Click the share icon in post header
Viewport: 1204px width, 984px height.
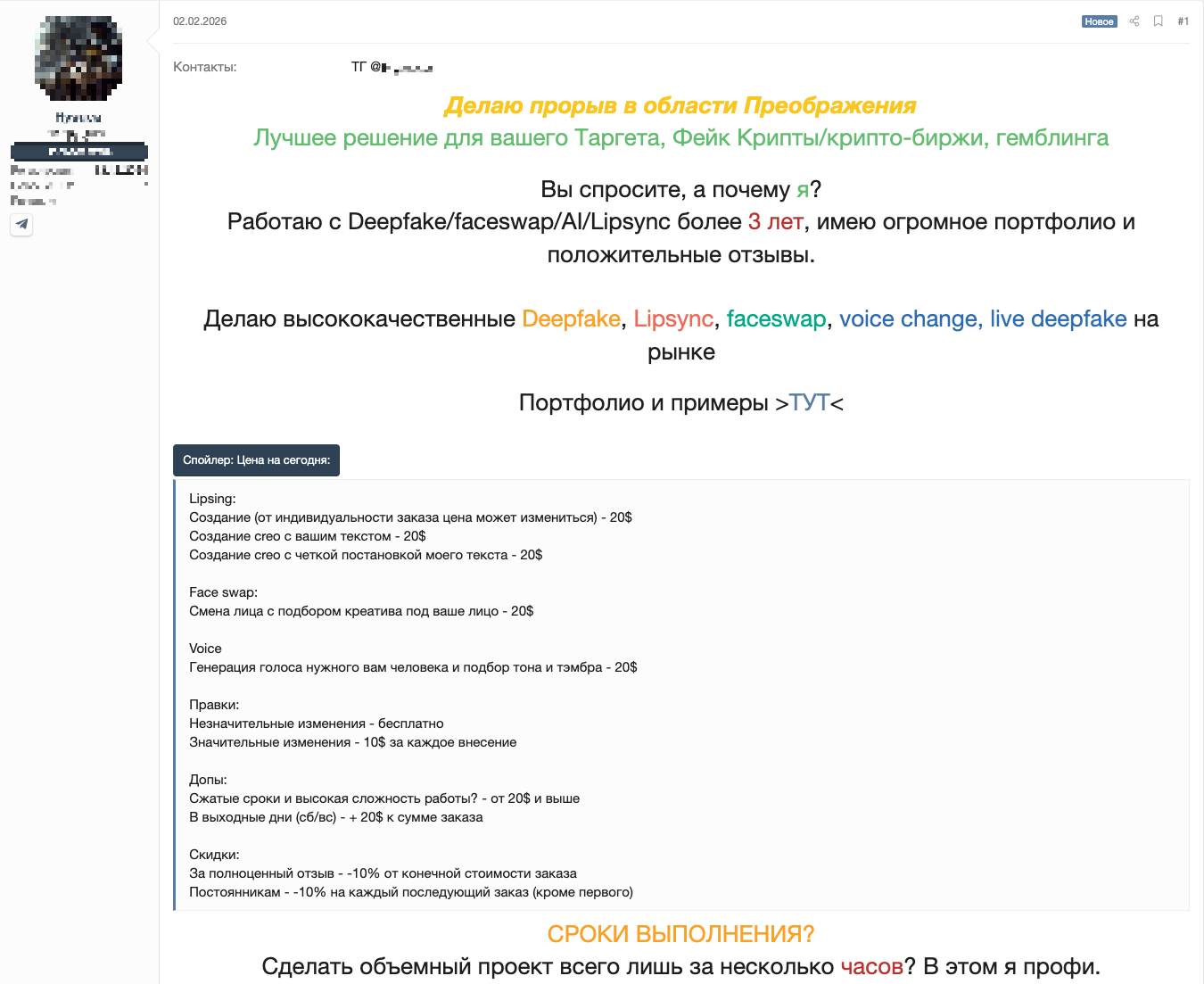(x=1134, y=21)
